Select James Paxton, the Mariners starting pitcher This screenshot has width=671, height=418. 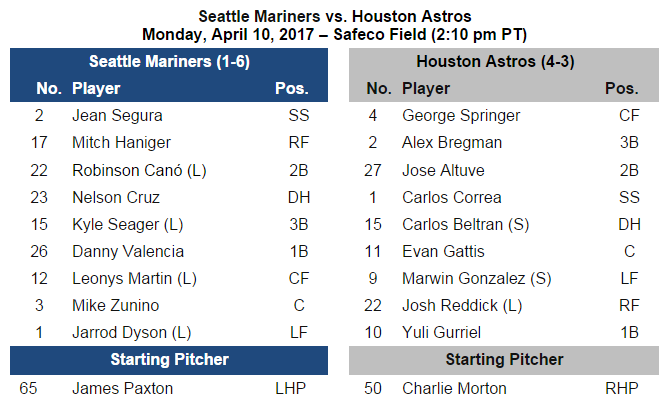pyautogui.click(x=122, y=388)
